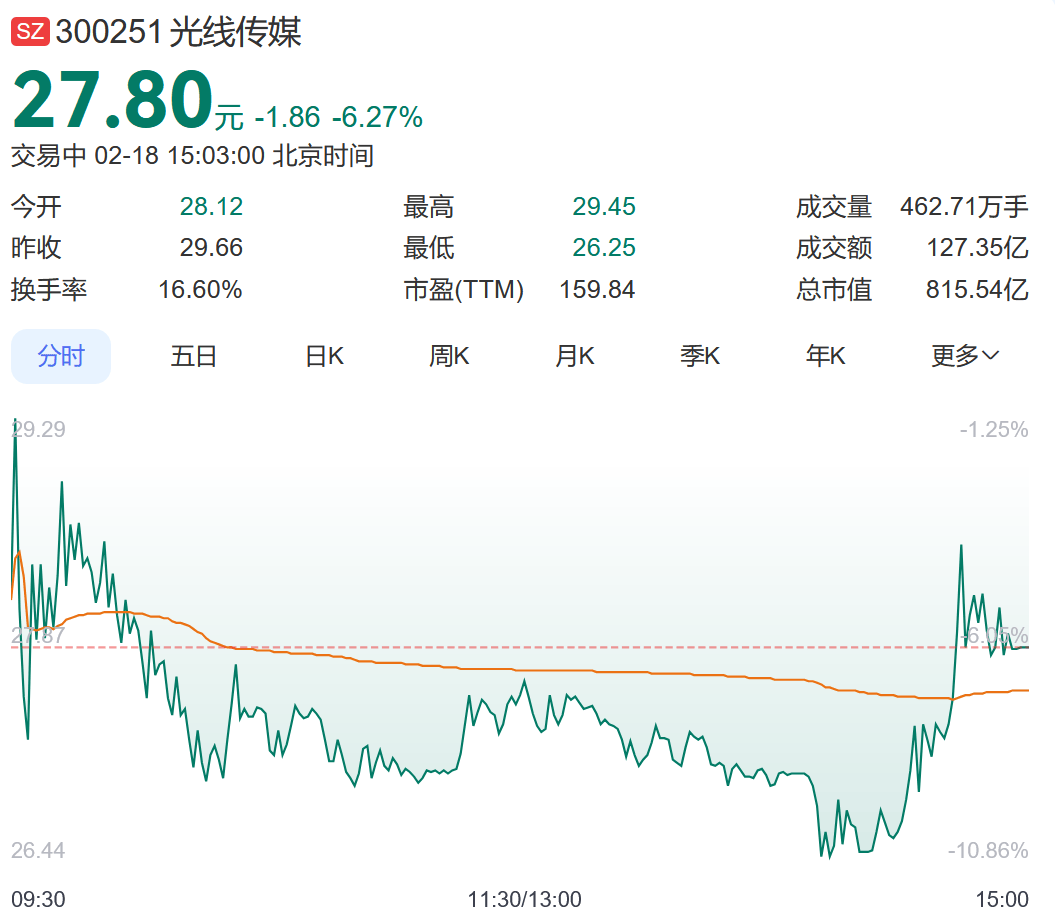
Task: Show the 周K weekly chart
Action: (449, 356)
